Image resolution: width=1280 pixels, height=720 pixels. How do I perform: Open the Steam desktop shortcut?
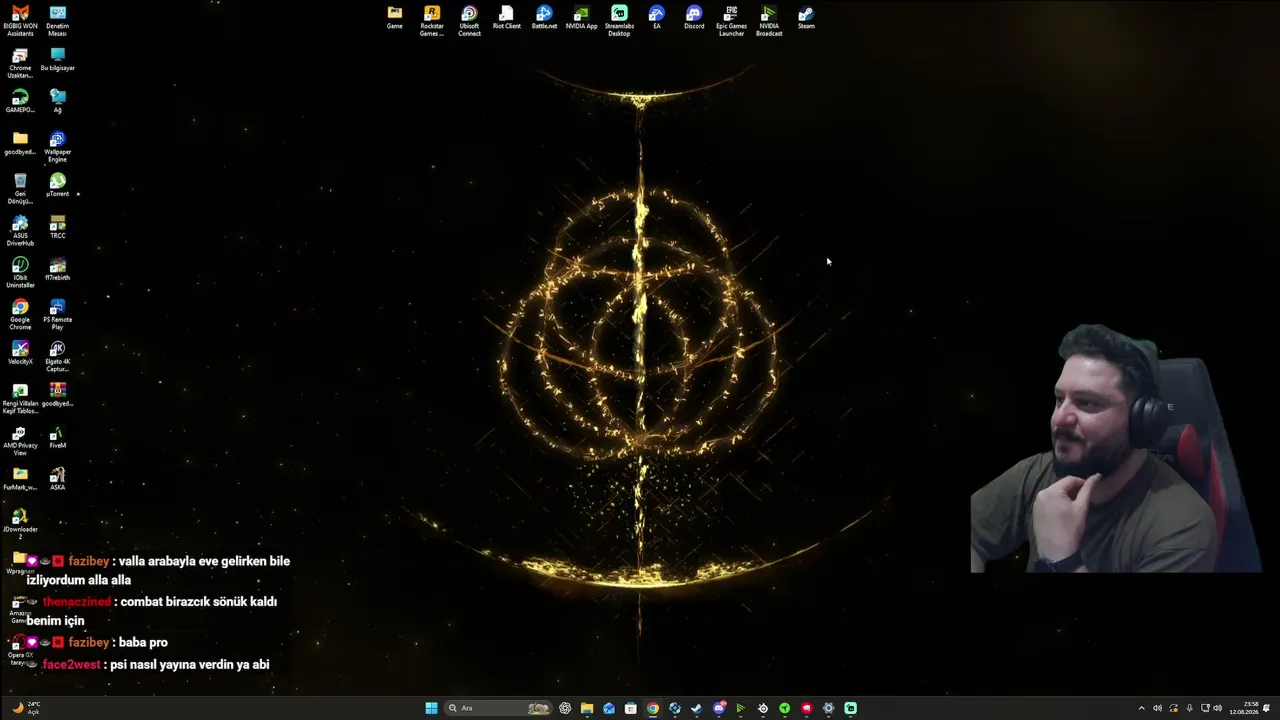(806, 18)
